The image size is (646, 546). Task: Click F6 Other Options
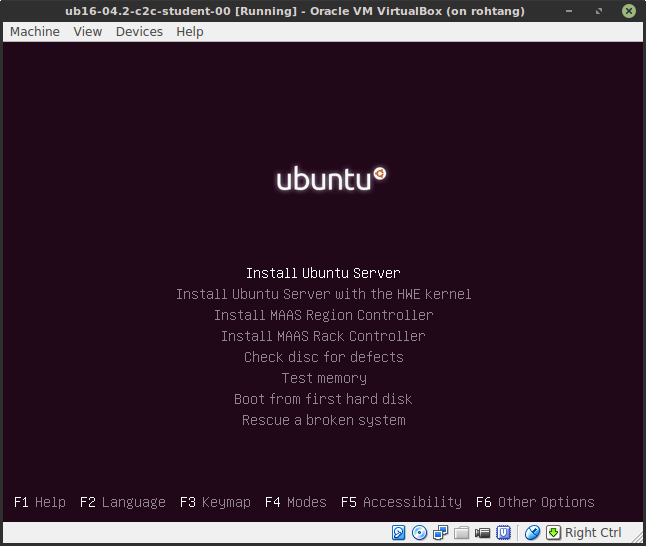pos(535,502)
